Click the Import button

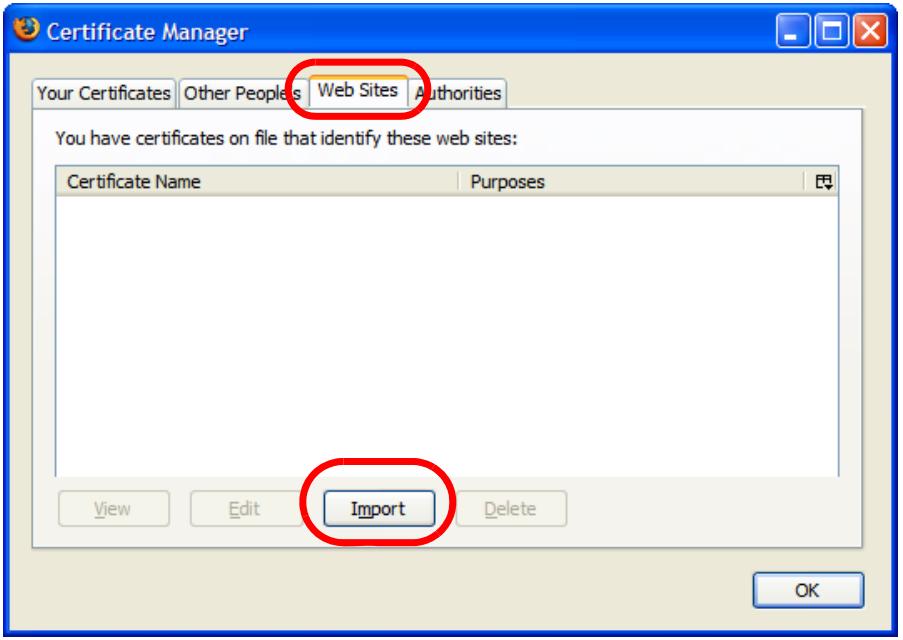pyautogui.click(x=378, y=509)
